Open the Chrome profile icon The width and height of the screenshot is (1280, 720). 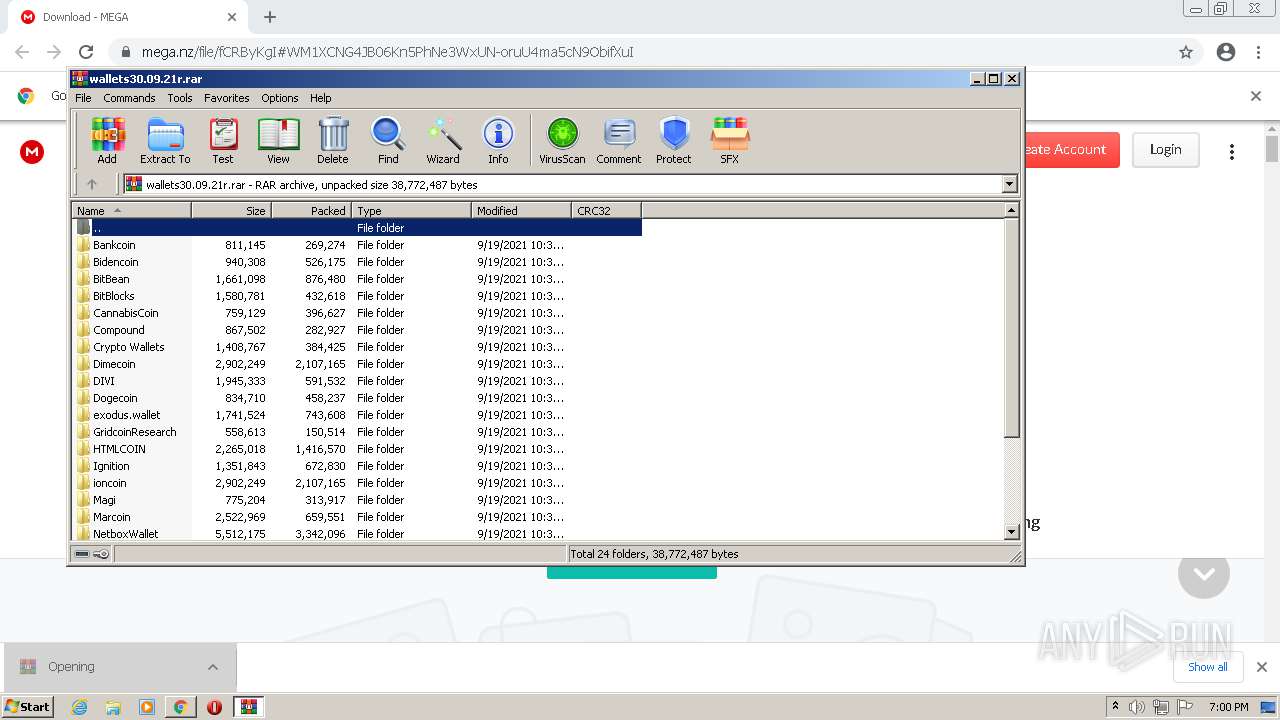[x=1226, y=52]
